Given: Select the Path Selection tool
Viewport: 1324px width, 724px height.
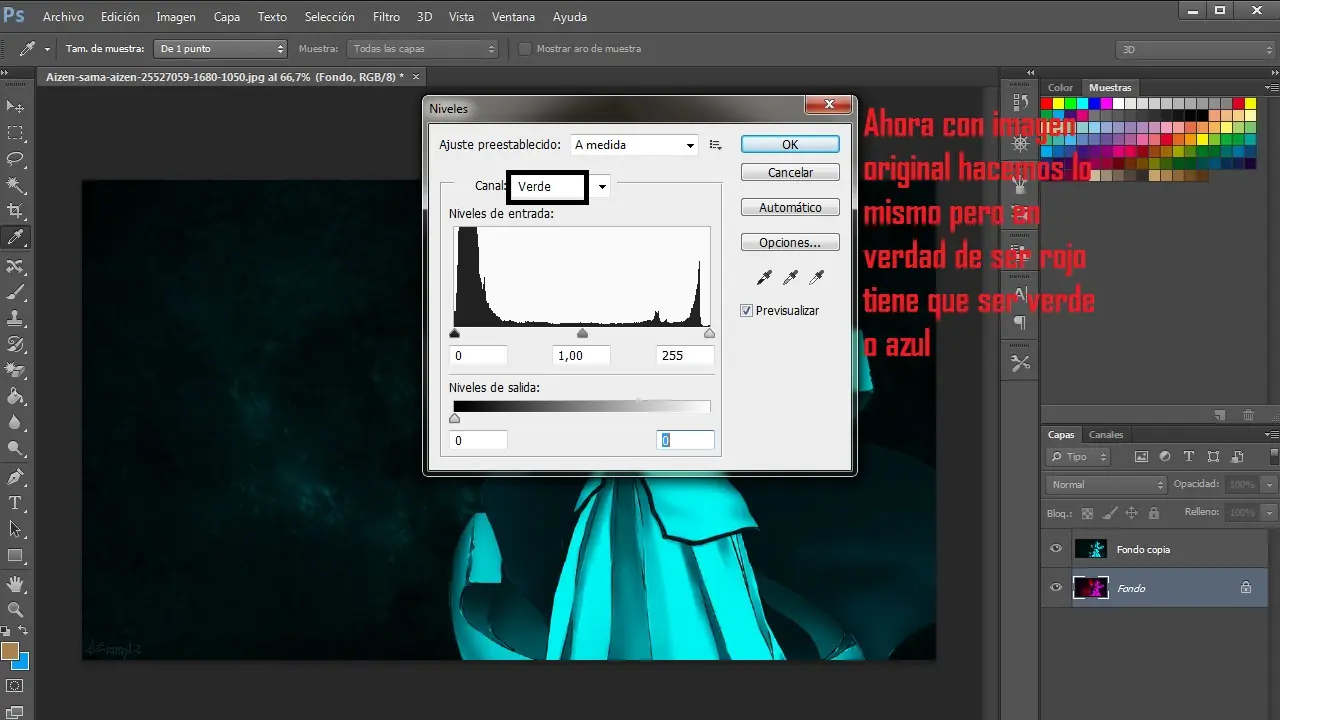Looking at the screenshot, I should point(16,529).
